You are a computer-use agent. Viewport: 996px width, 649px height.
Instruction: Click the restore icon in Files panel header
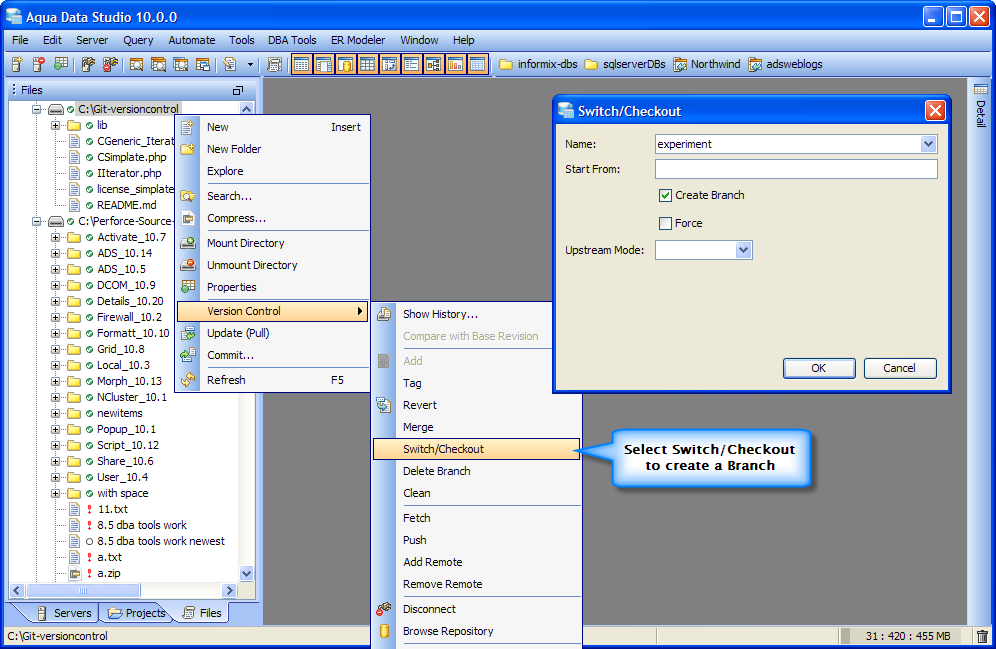238,90
